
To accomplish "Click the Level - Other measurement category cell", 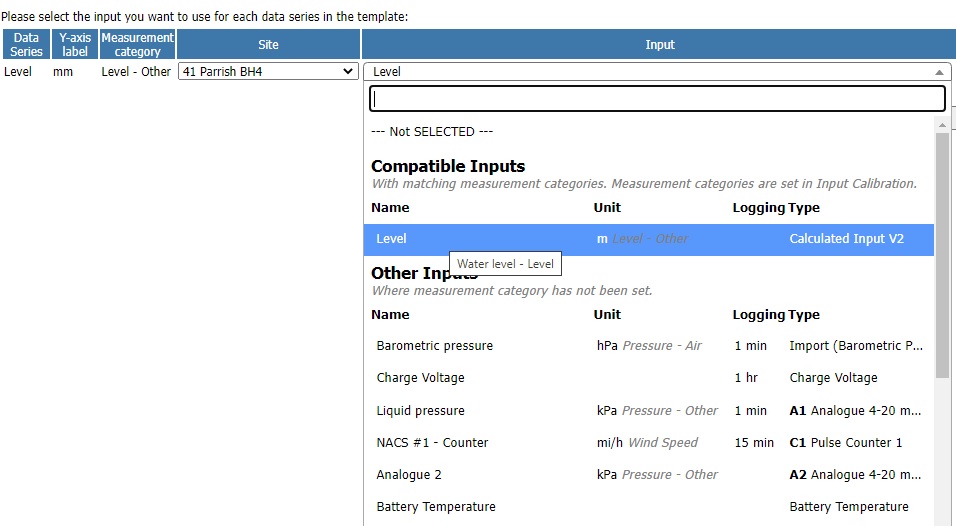I will (x=136, y=72).
